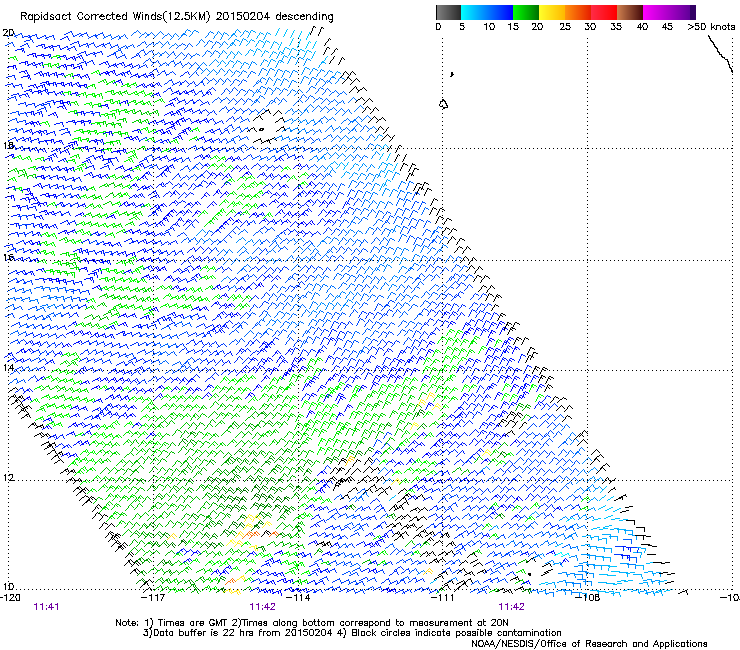Click the purple '11:41' swath time label

pyautogui.click(x=46, y=607)
